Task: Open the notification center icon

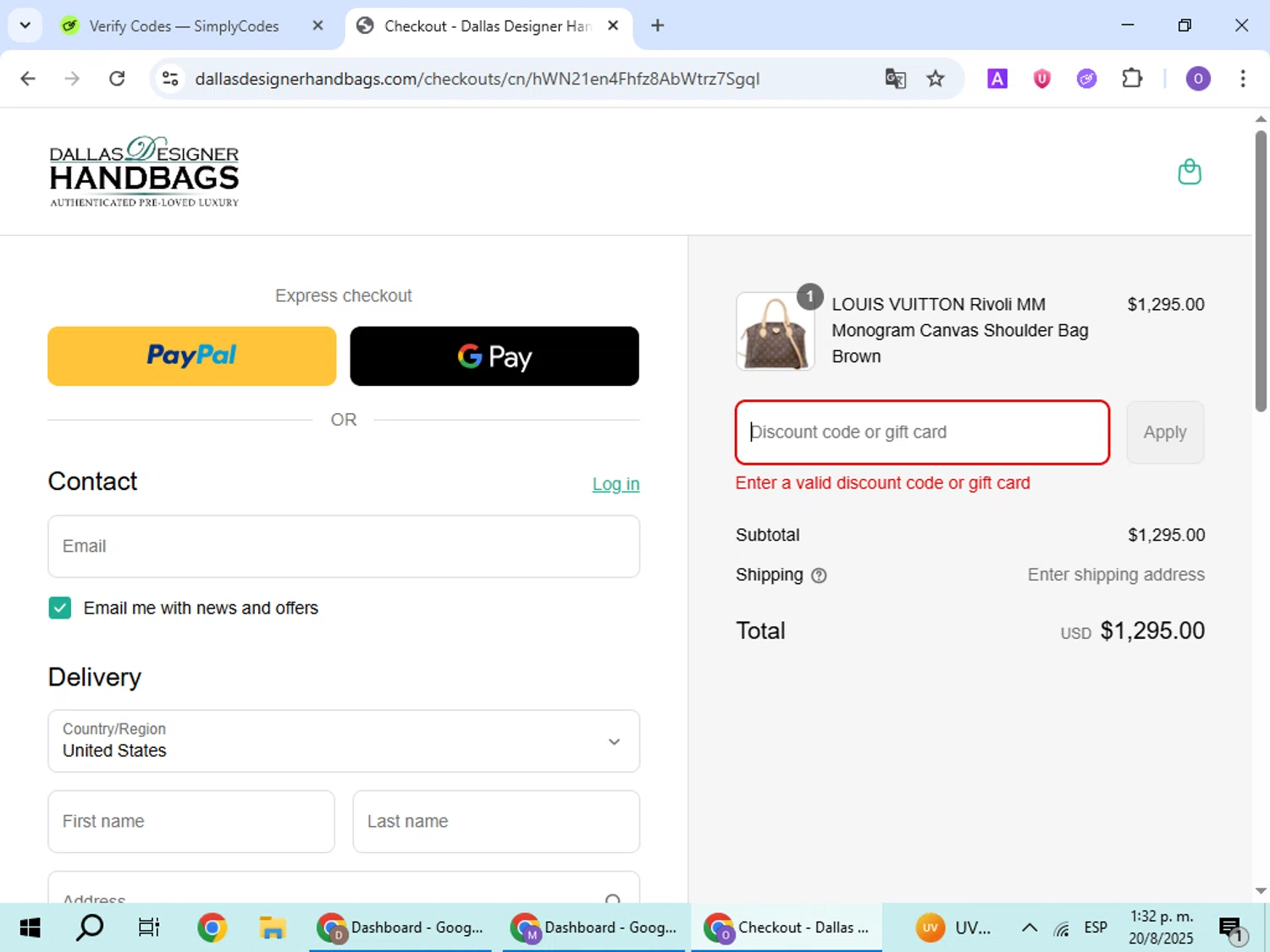Action: pyautogui.click(x=1231, y=928)
